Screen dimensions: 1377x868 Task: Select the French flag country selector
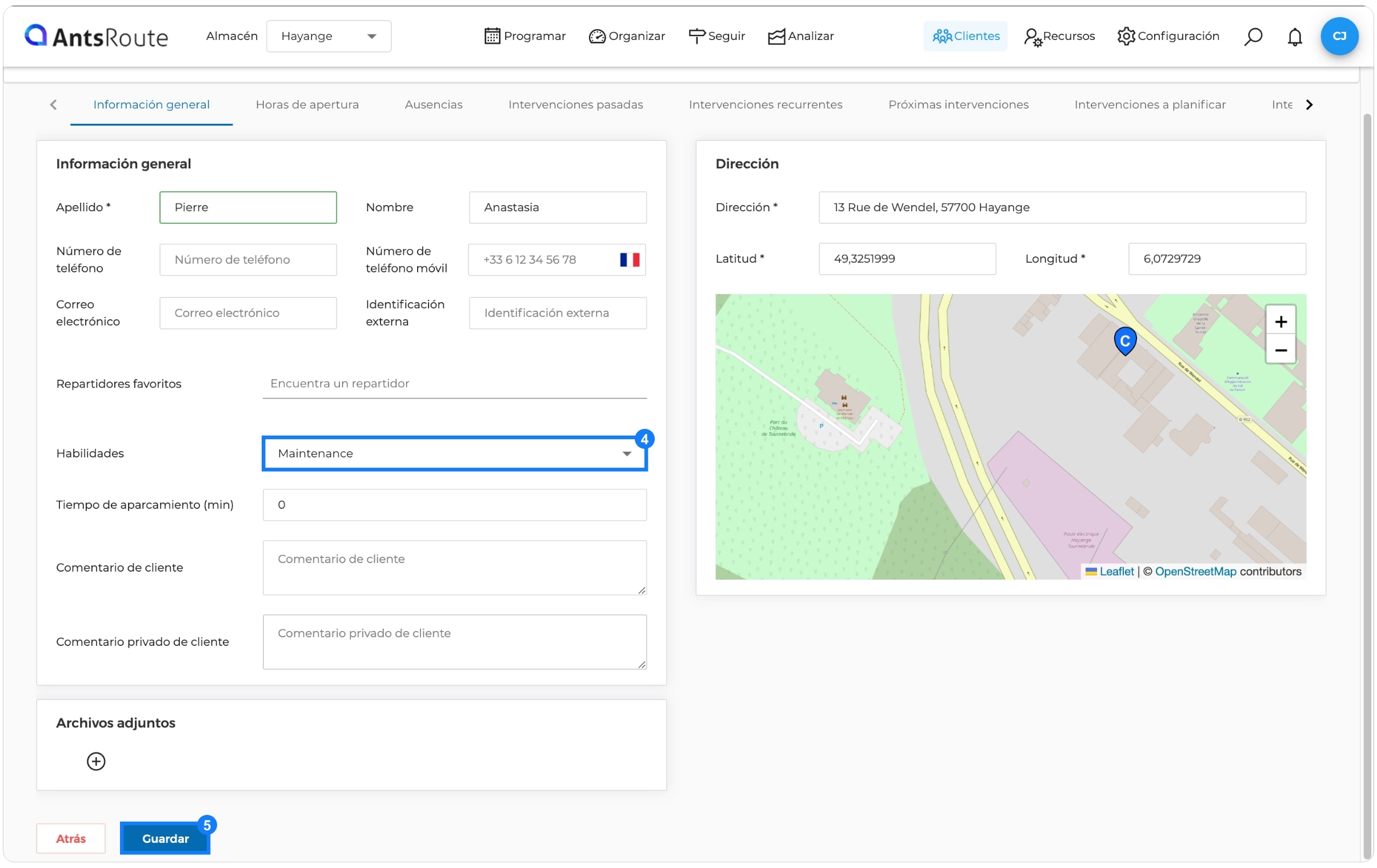pos(629,259)
